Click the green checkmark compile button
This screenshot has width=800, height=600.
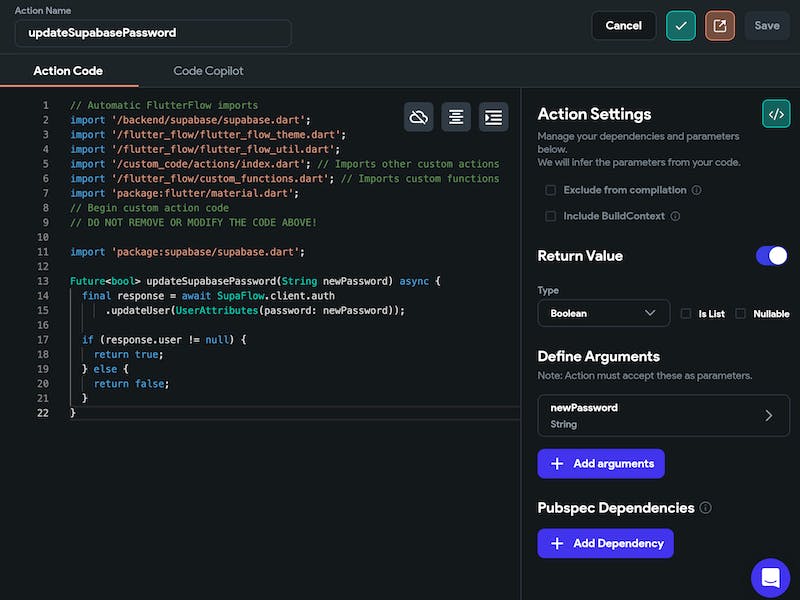[x=681, y=26]
